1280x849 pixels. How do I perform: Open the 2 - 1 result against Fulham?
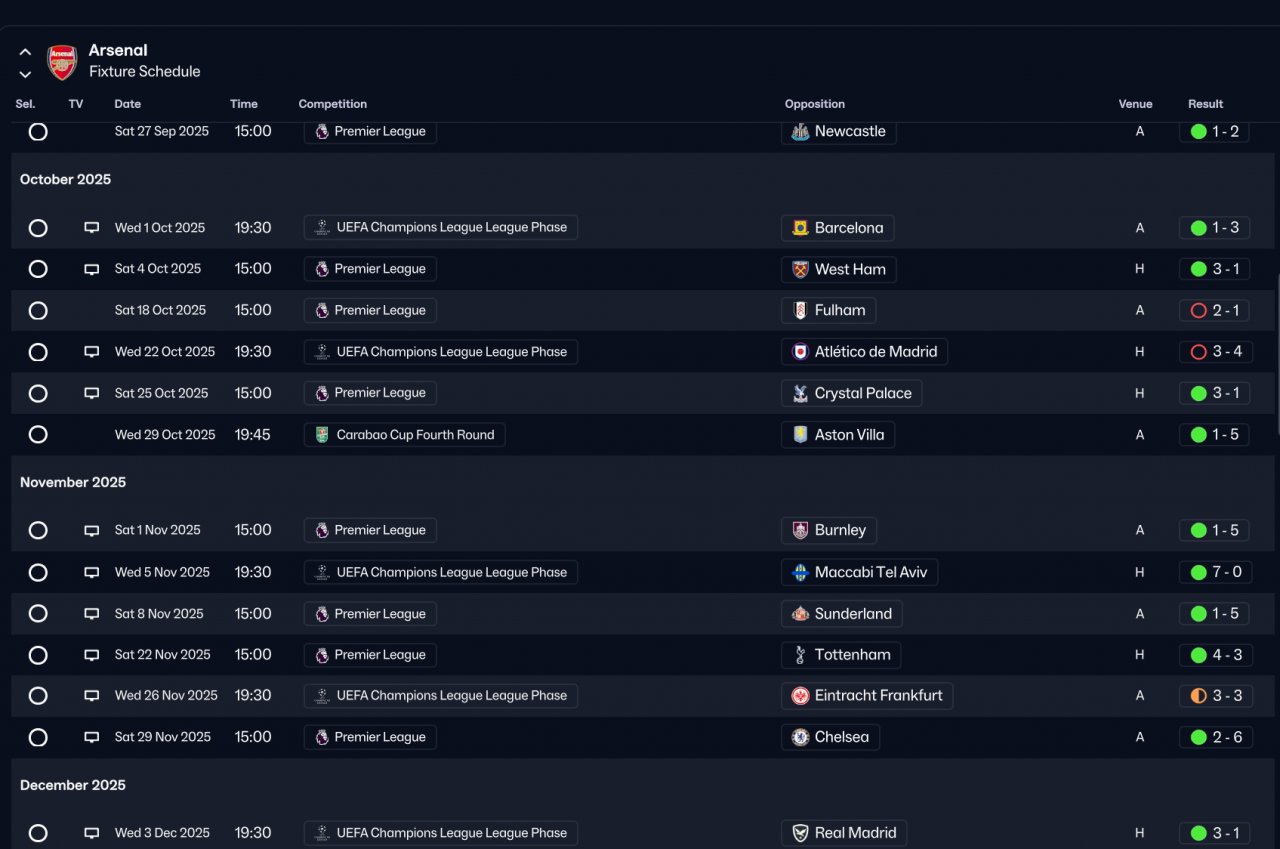pyautogui.click(x=1214, y=311)
